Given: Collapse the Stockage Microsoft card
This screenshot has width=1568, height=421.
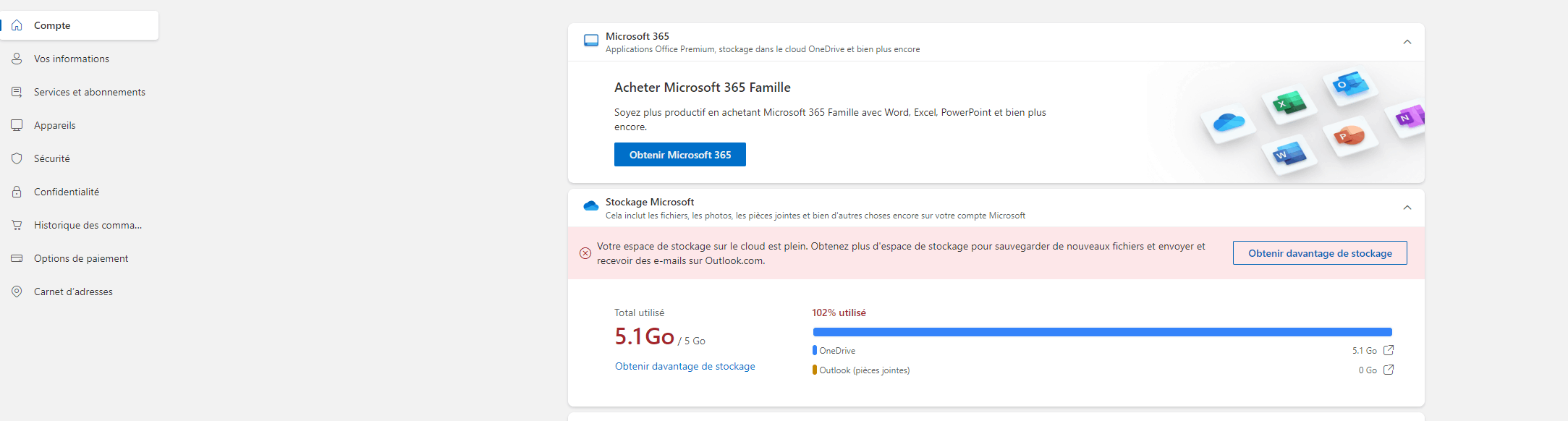Looking at the screenshot, I should point(1407,208).
